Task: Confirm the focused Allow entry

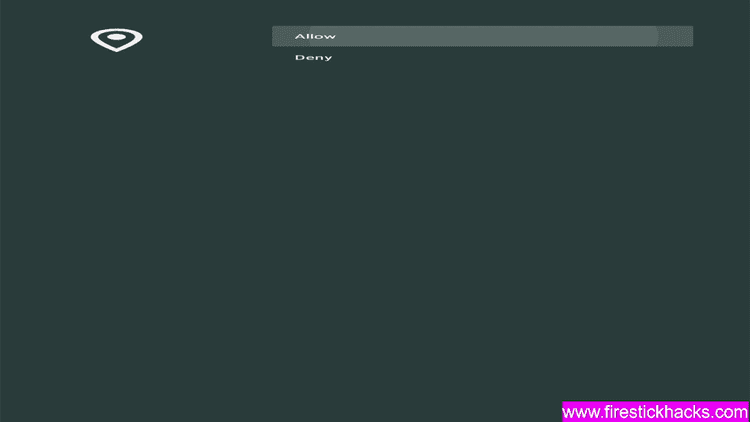Action: (x=482, y=36)
